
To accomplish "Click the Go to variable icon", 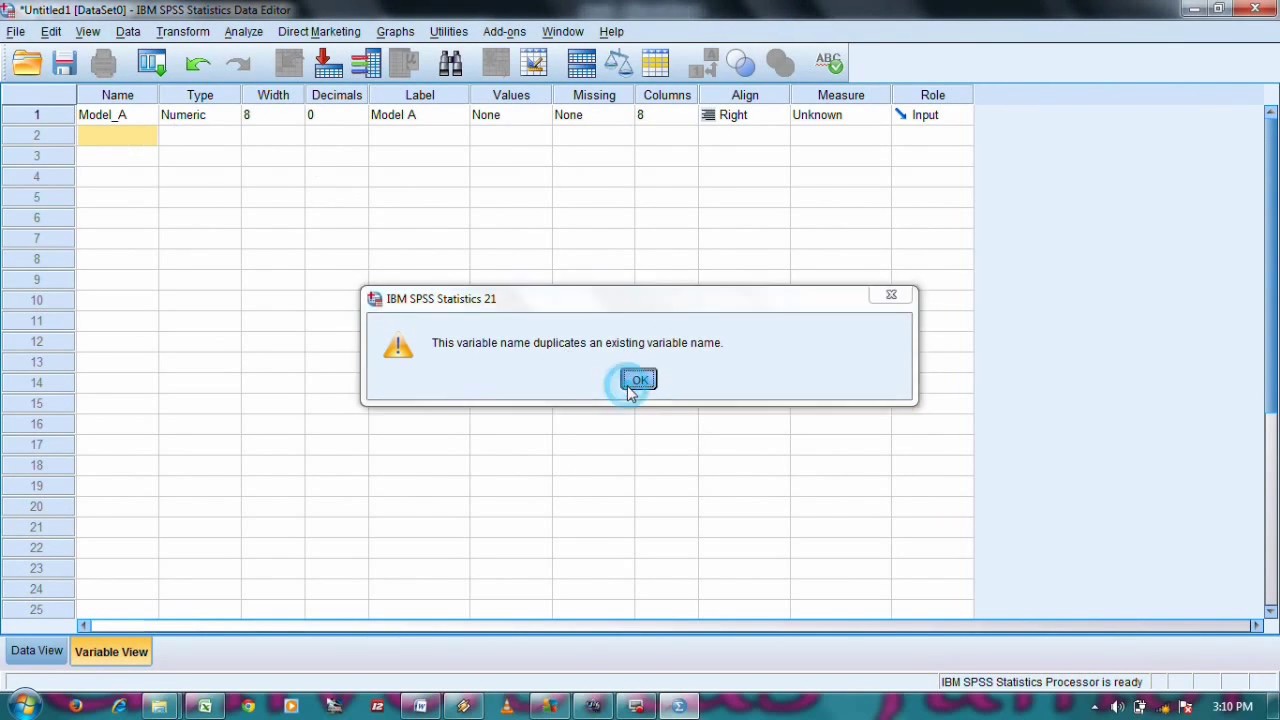I will (x=328, y=64).
